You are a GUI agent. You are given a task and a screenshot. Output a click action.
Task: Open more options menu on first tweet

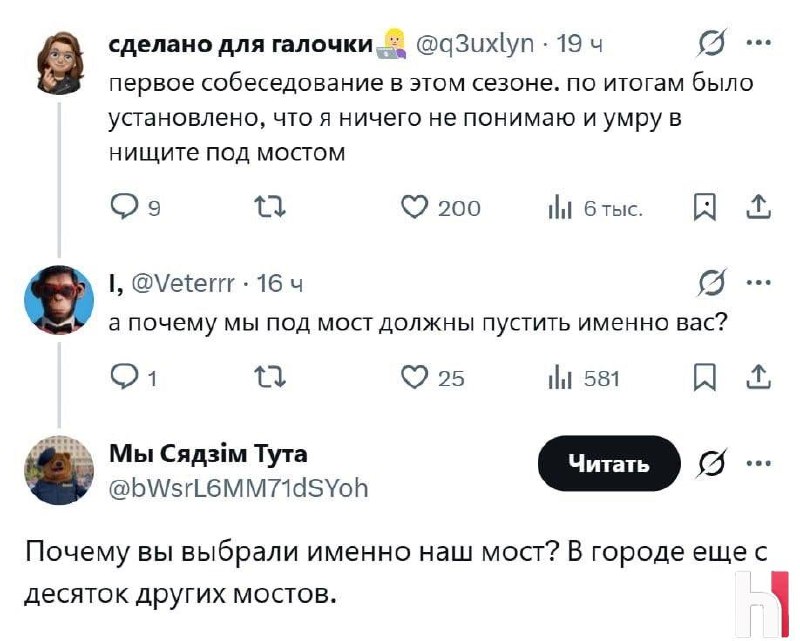[758, 43]
